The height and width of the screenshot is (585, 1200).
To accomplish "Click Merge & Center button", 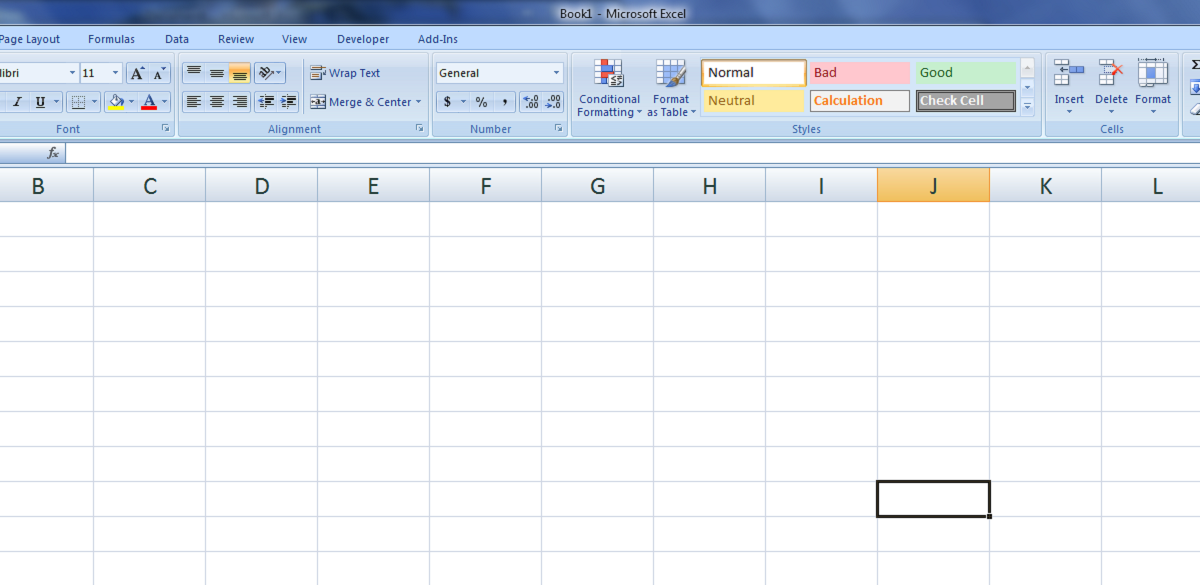I will [360, 102].
